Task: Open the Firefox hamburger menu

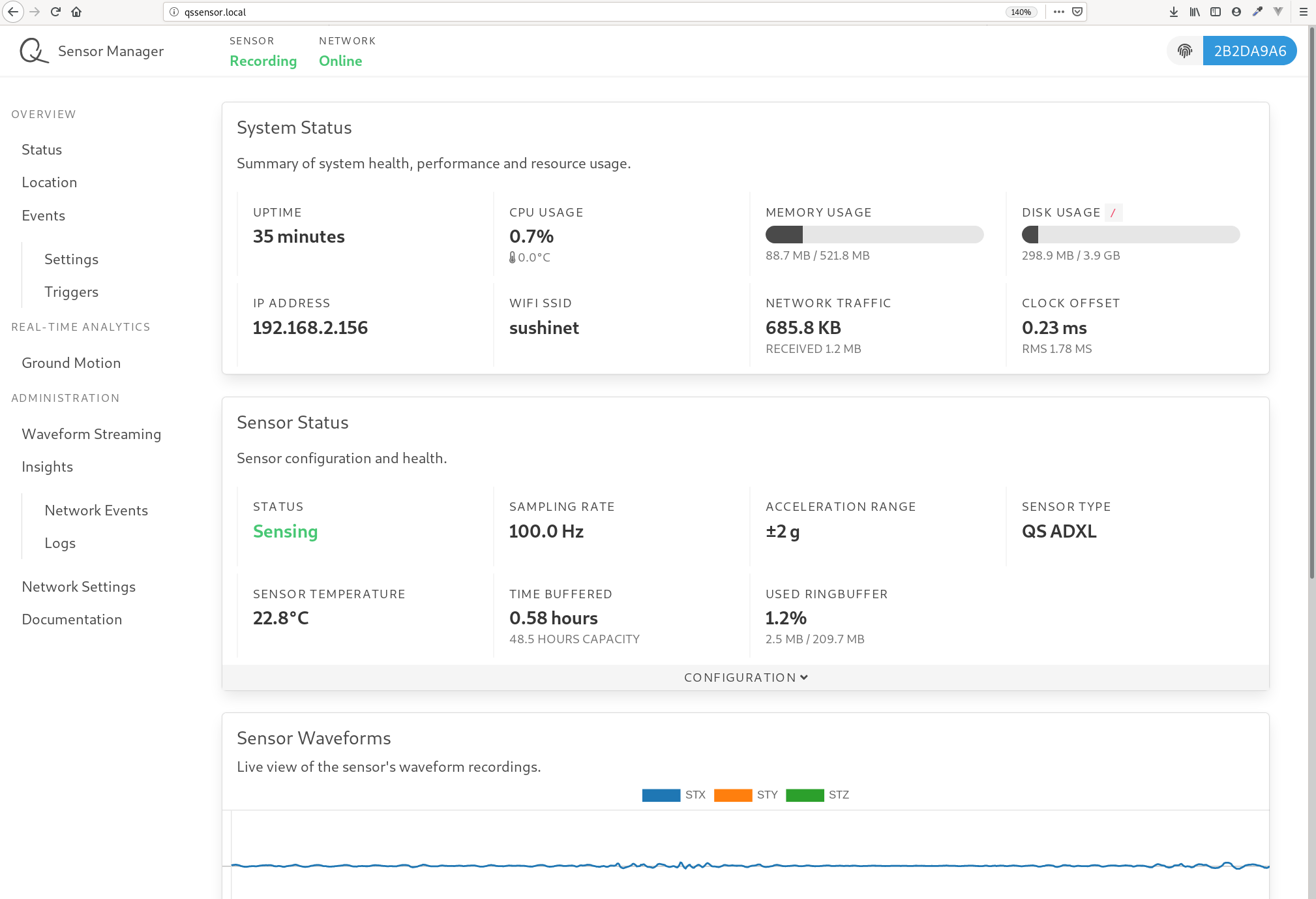Action: pos(1303,12)
